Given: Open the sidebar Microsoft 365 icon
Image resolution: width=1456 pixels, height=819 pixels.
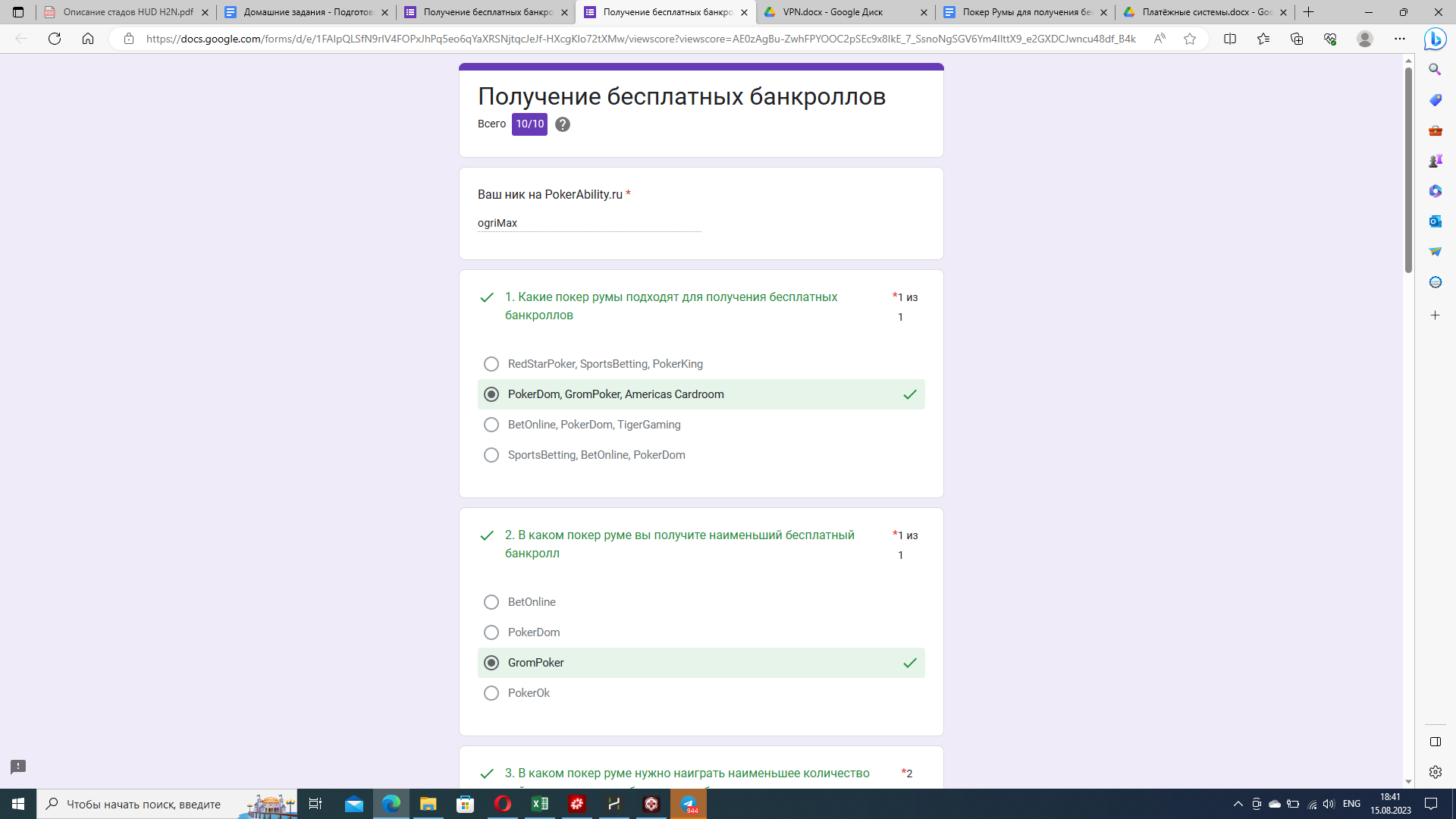Looking at the screenshot, I should (x=1435, y=191).
